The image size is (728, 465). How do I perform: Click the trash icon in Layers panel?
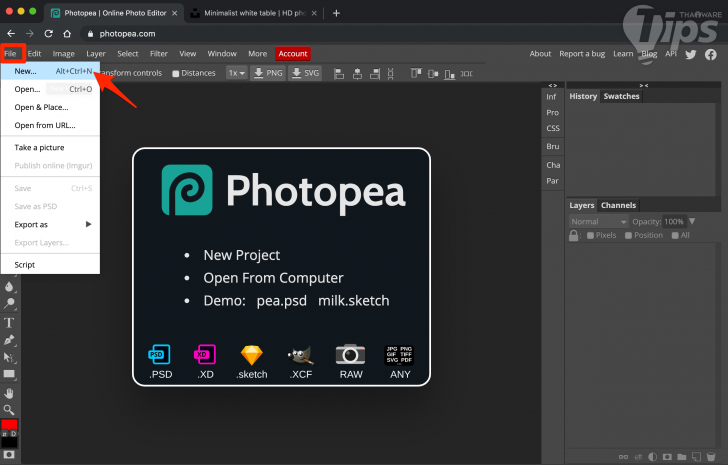(711, 457)
